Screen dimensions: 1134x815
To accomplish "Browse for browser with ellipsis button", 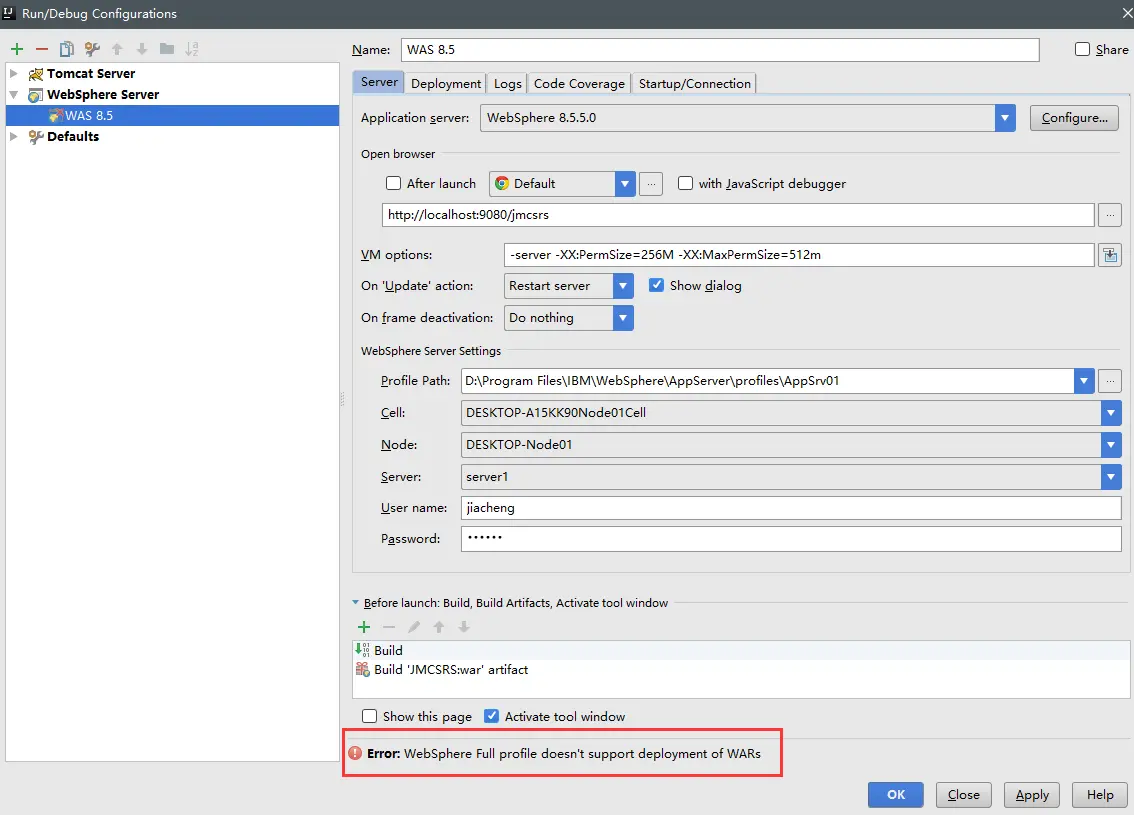I will 651,184.
